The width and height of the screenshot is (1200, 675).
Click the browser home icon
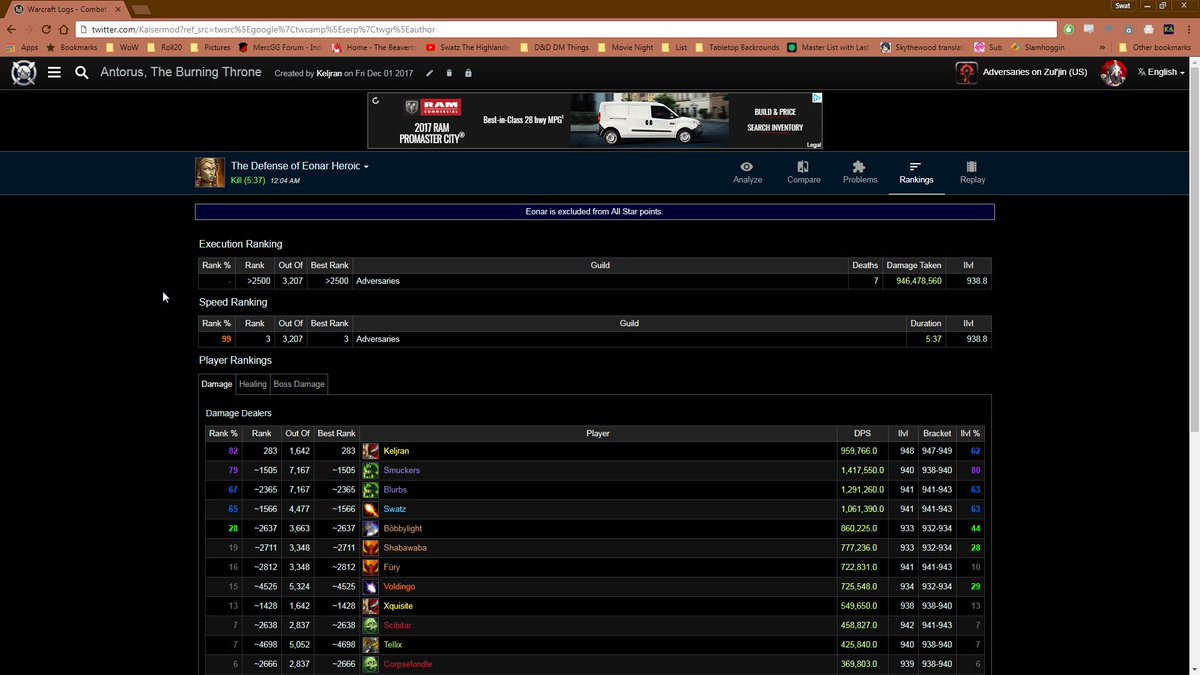62,29
